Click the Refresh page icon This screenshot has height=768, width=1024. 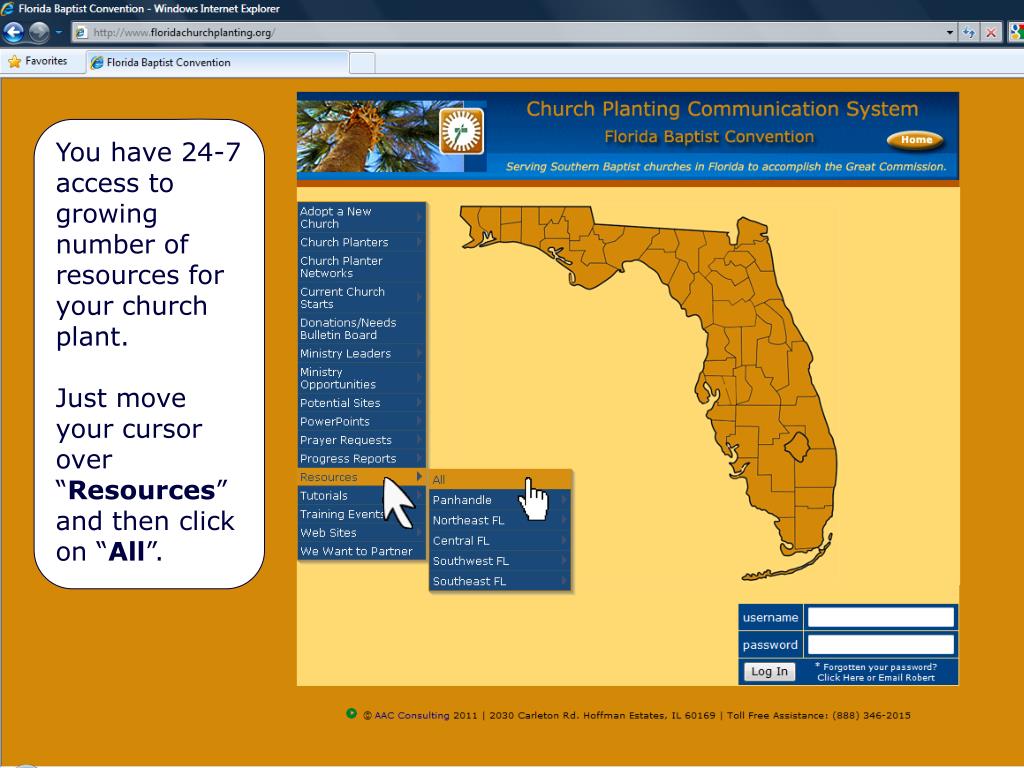[969, 33]
